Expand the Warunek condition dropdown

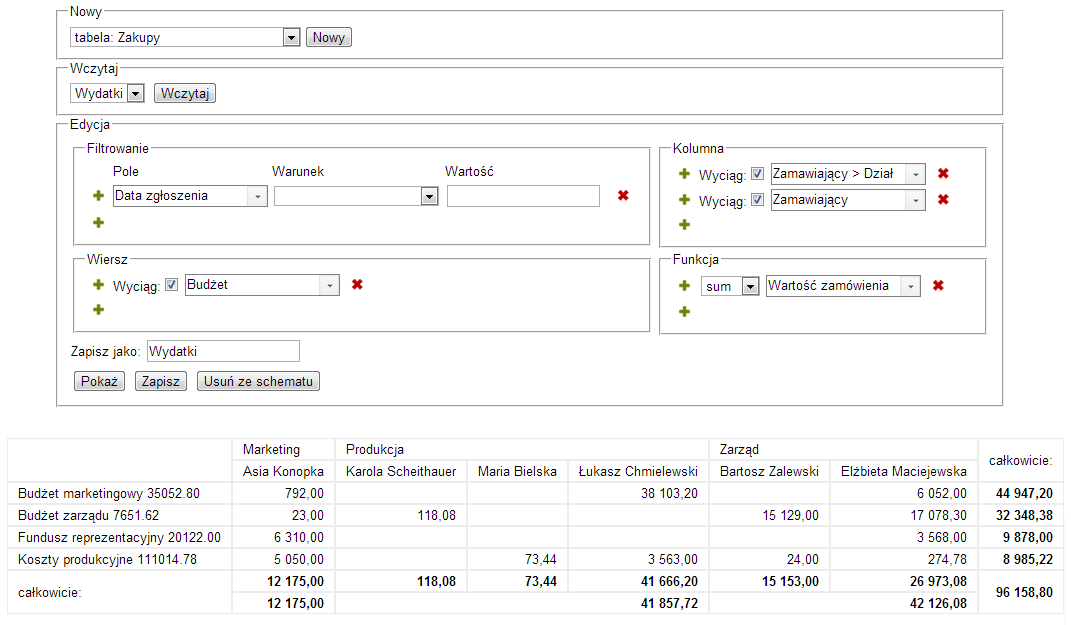point(429,196)
